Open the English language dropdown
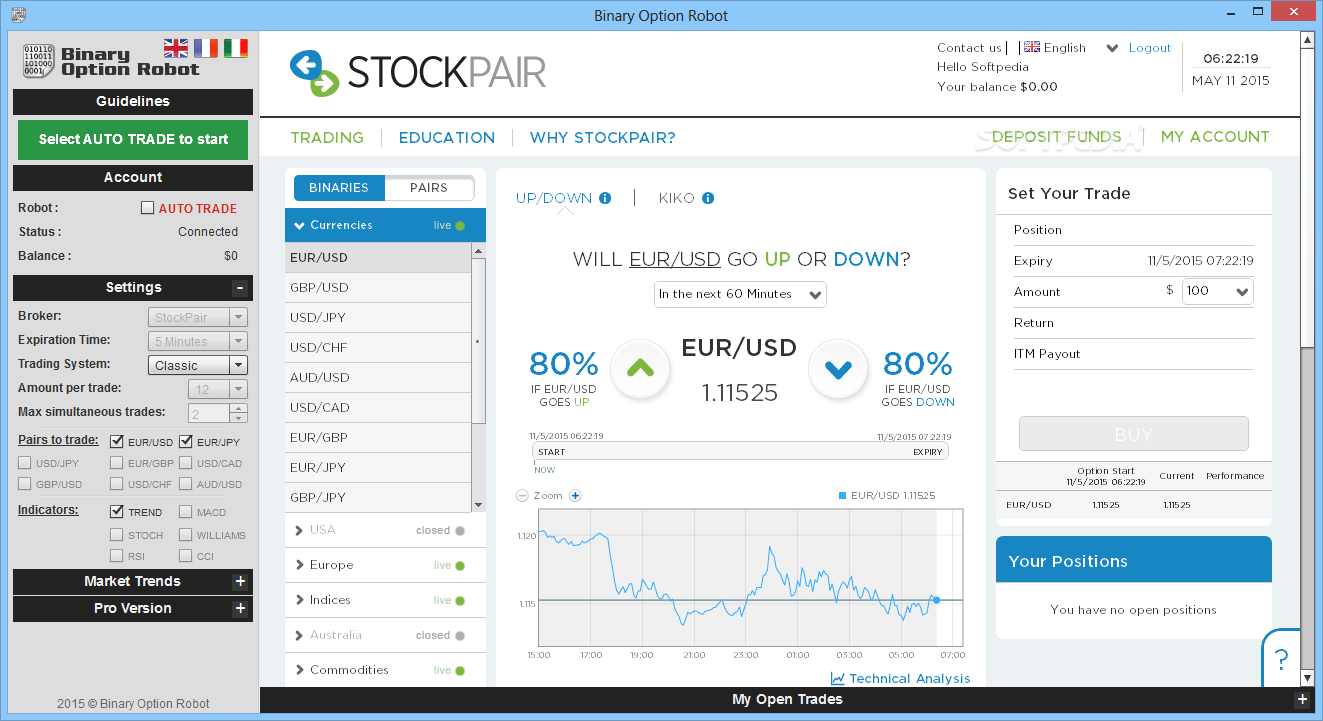 point(1111,48)
